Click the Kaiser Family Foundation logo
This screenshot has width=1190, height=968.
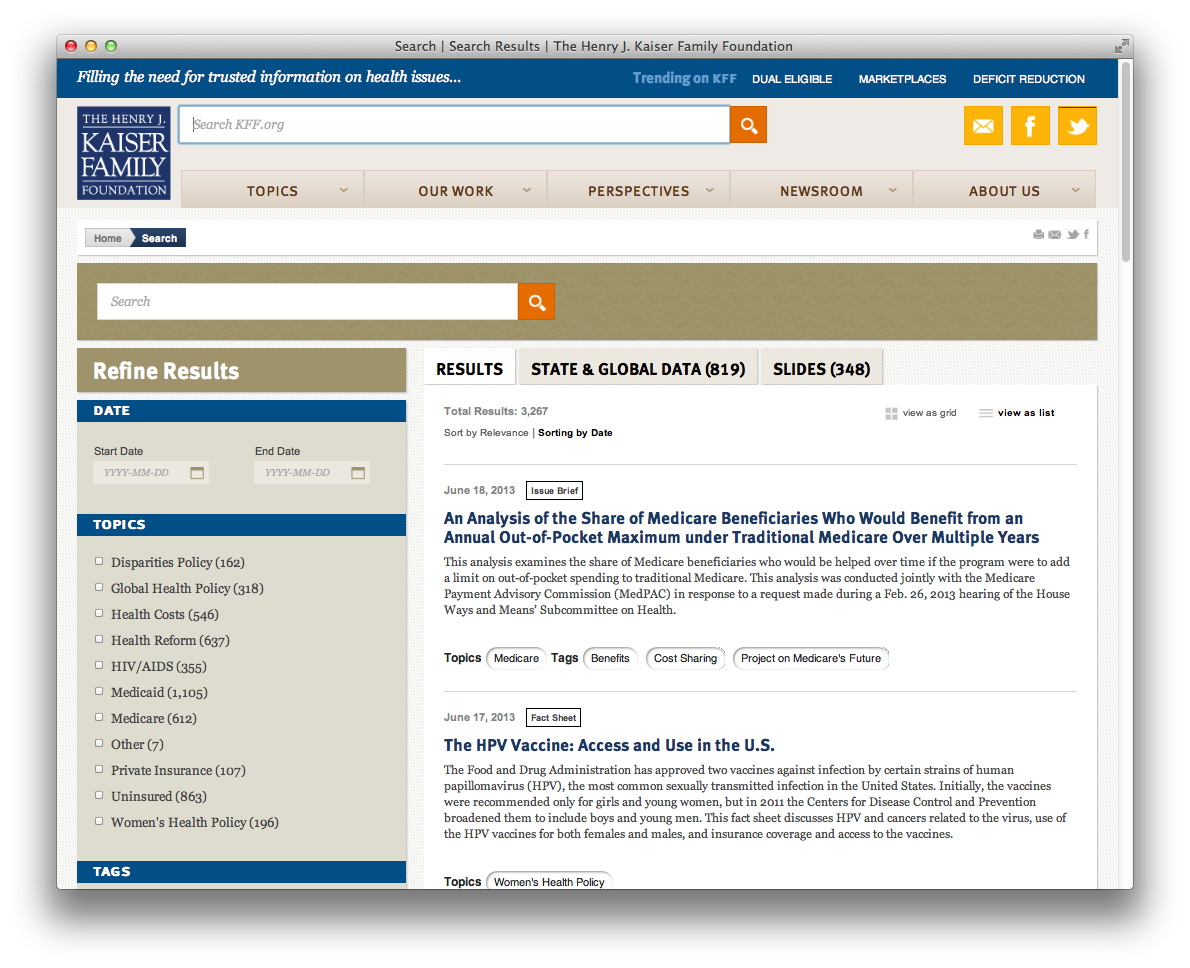click(124, 153)
